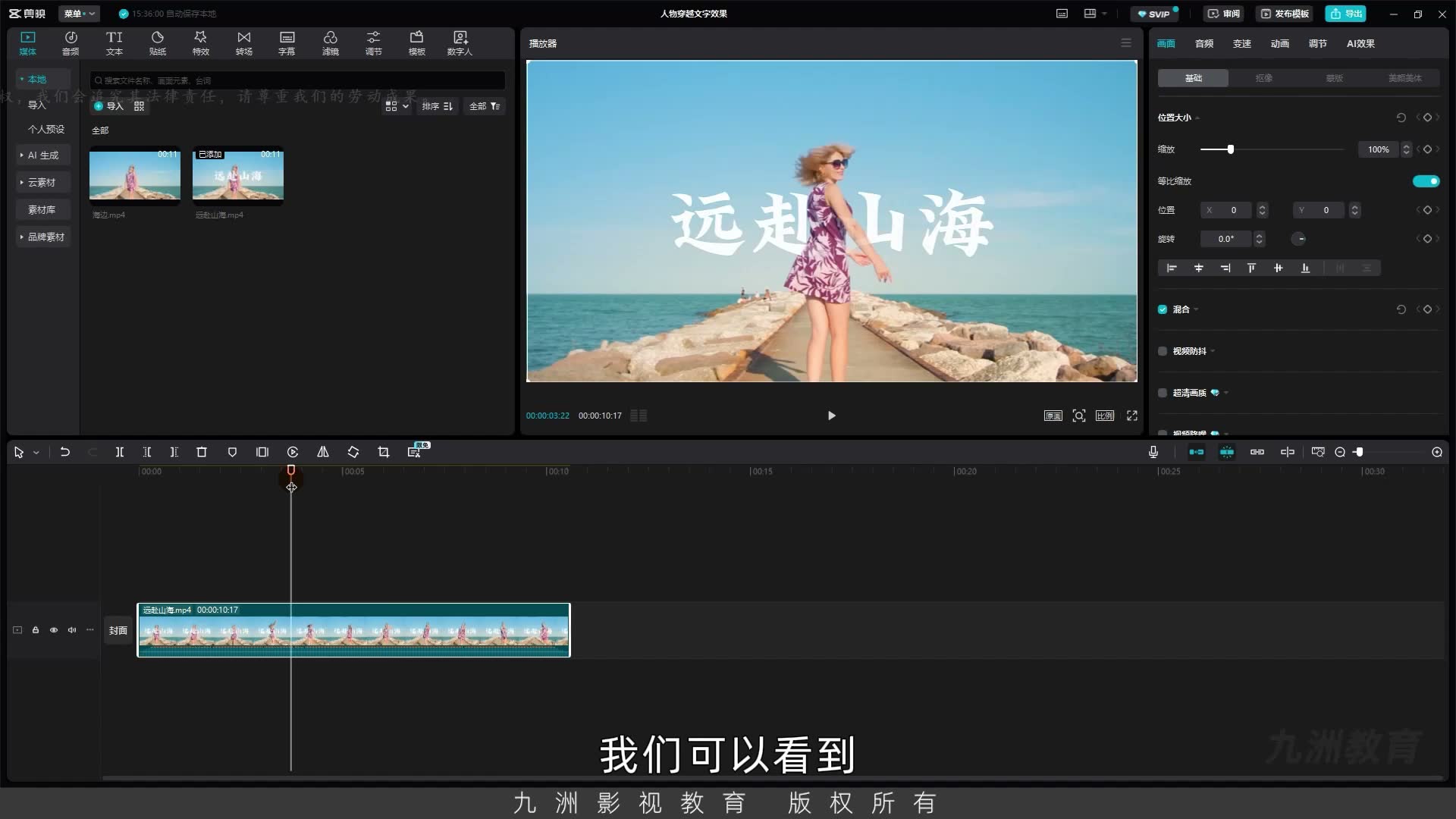Click the player focus/snapshot frame icon
Viewport: 1456px width, 819px height.
click(x=1079, y=416)
